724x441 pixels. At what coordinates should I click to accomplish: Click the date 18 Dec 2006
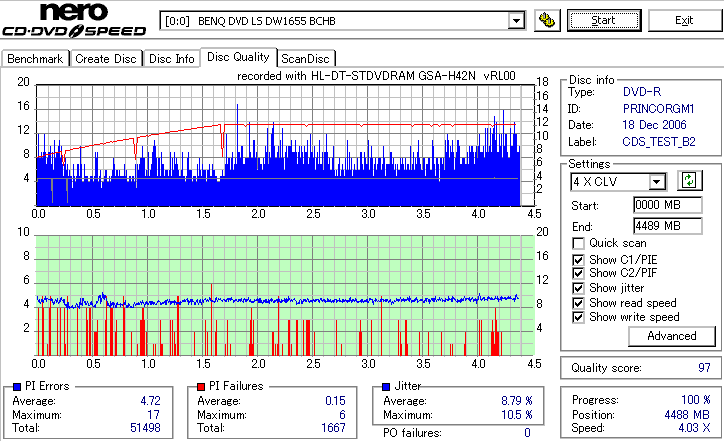click(x=654, y=125)
